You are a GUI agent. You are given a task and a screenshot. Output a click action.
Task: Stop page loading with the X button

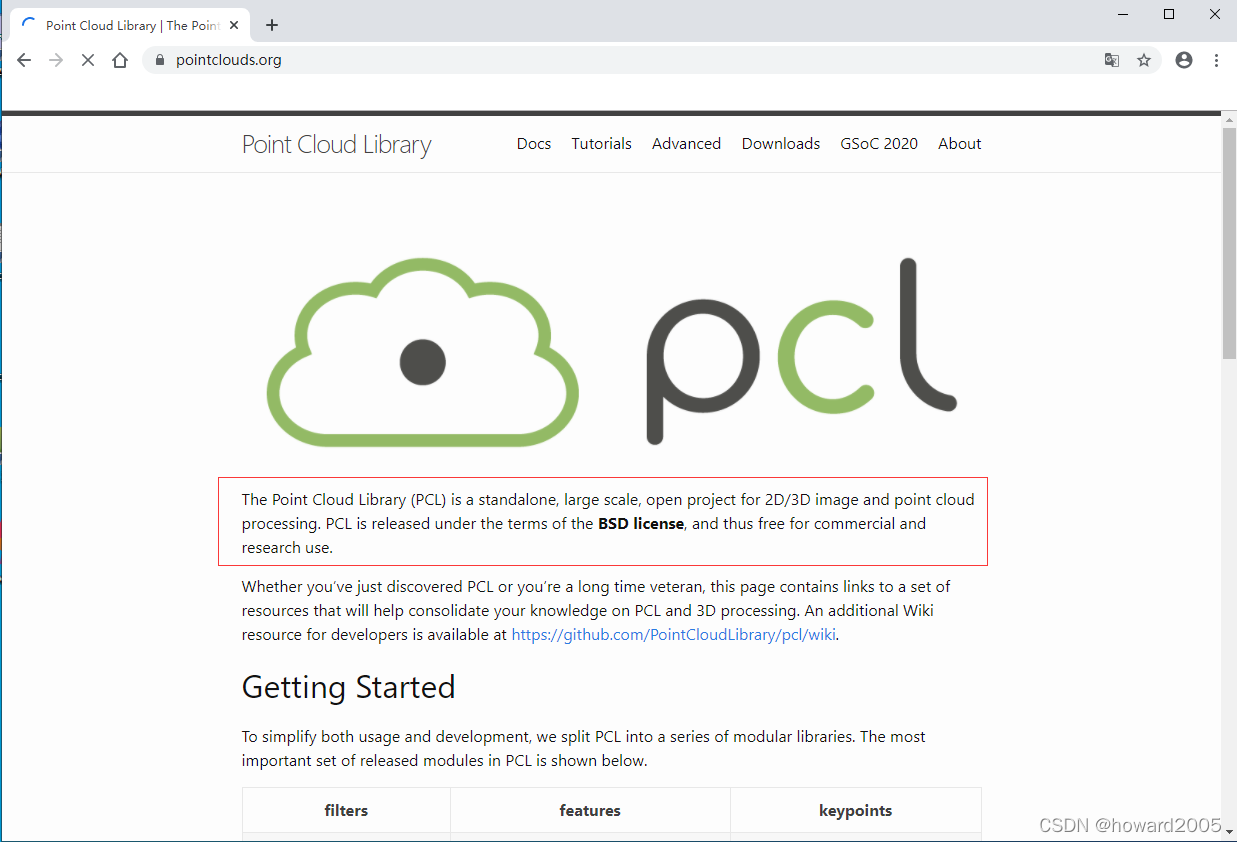point(88,60)
